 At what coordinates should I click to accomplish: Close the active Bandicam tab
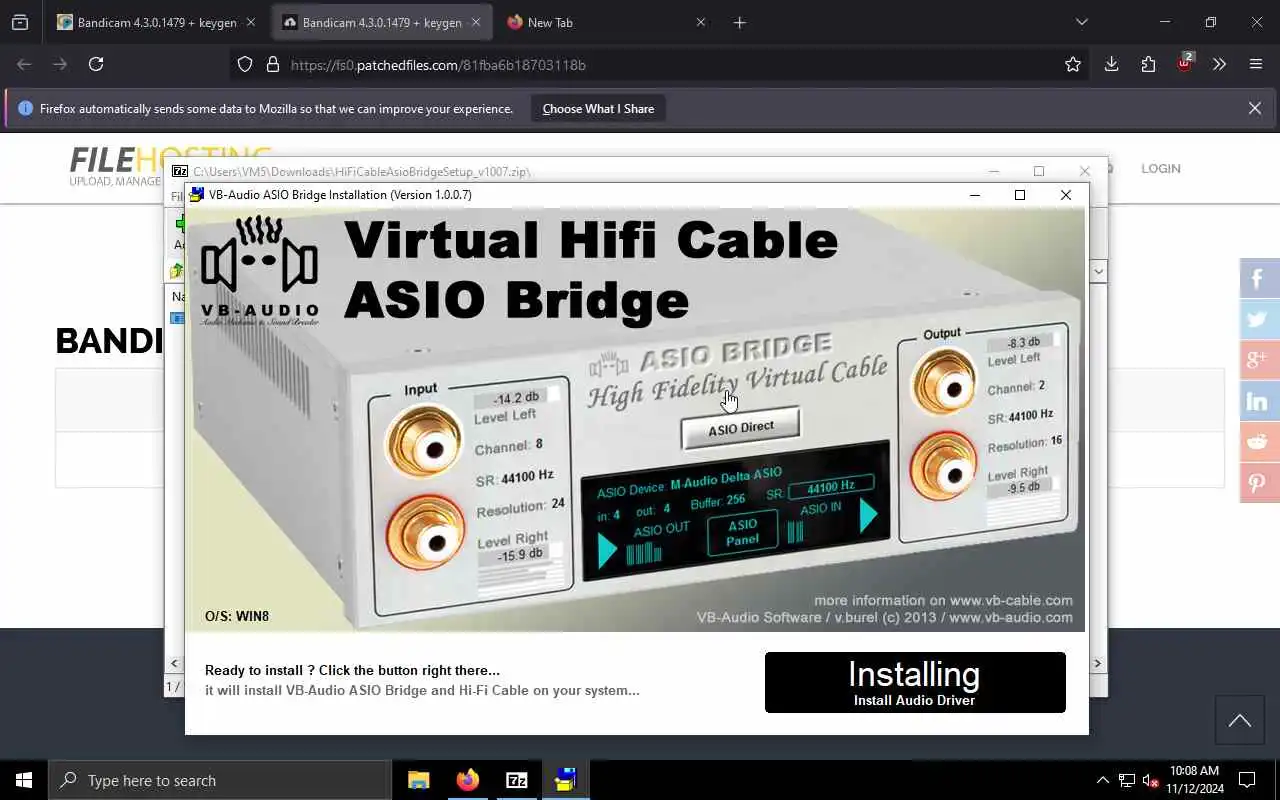[x=475, y=22]
